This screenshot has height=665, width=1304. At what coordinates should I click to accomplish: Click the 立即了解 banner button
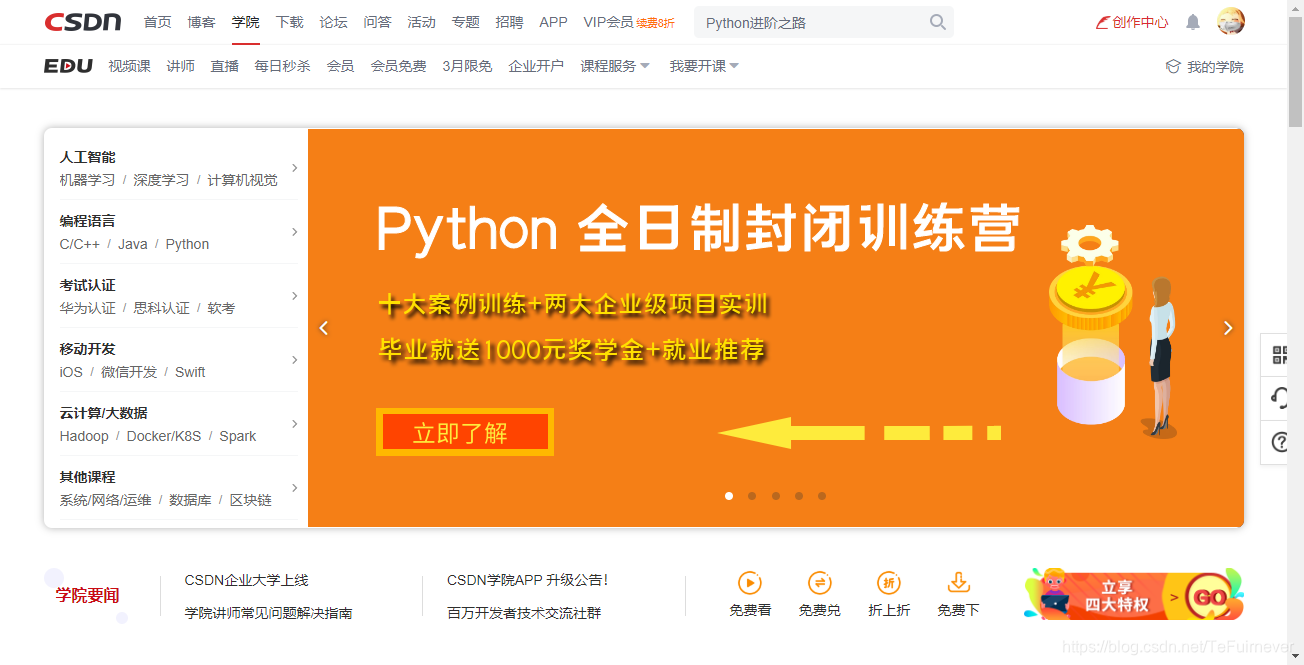pos(464,431)
